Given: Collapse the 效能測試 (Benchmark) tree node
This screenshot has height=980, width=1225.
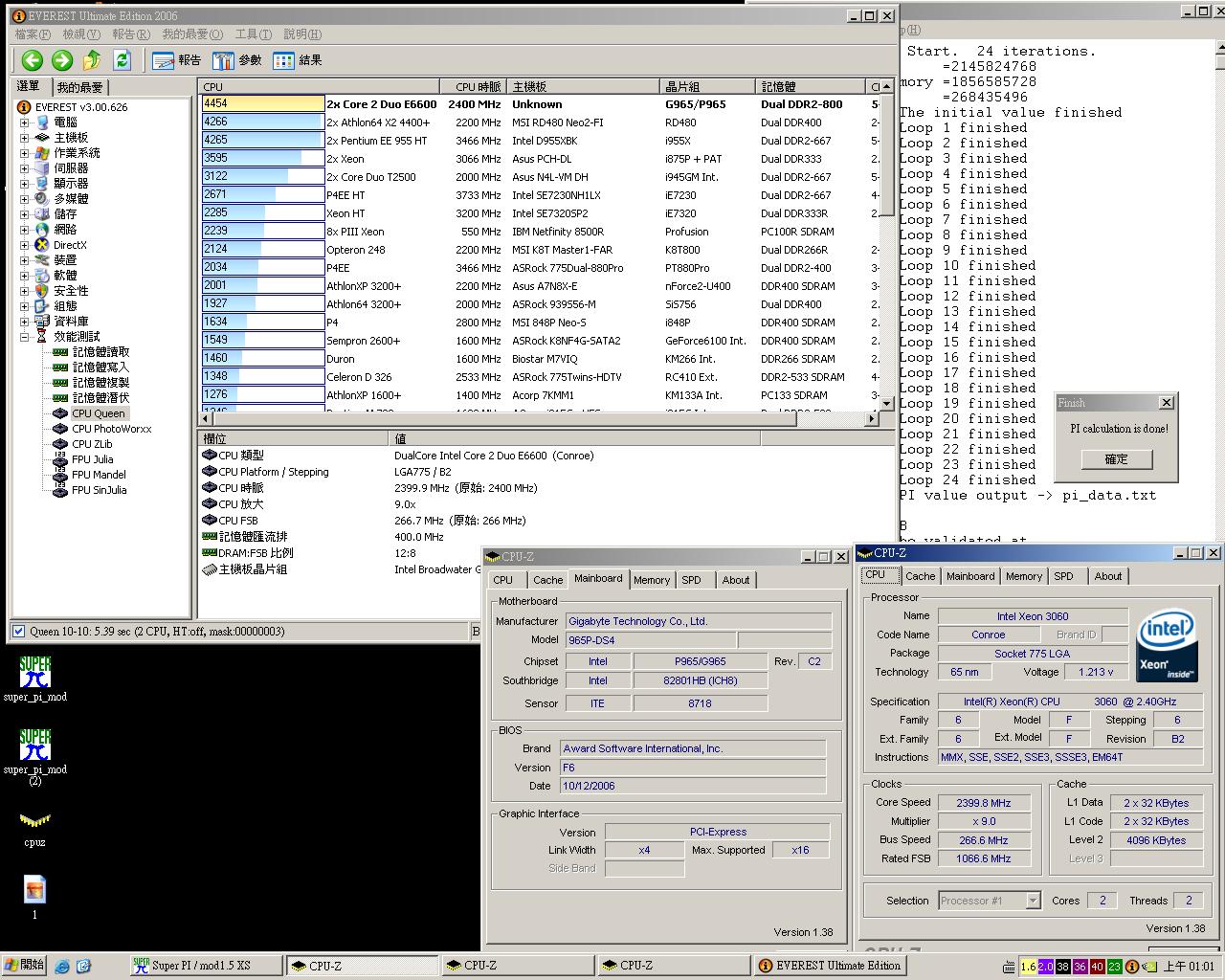Looking at the screenshot, I should (24, 337).
